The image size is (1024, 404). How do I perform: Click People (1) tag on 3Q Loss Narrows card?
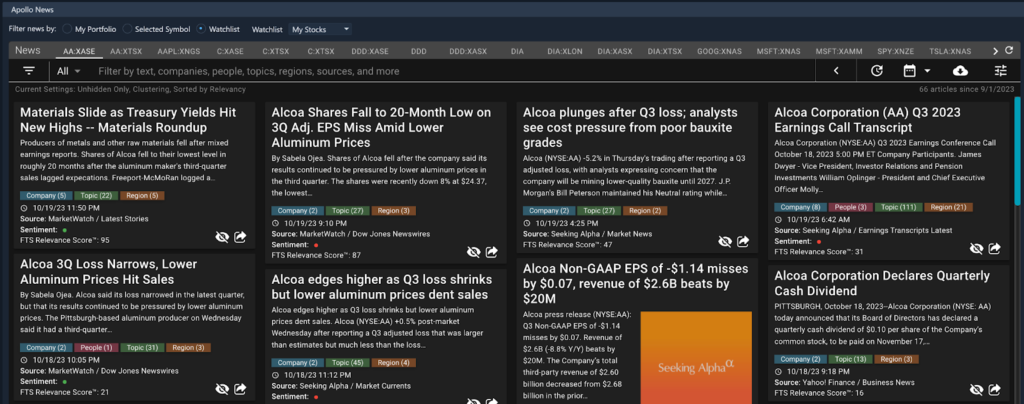tap(97, 348)
